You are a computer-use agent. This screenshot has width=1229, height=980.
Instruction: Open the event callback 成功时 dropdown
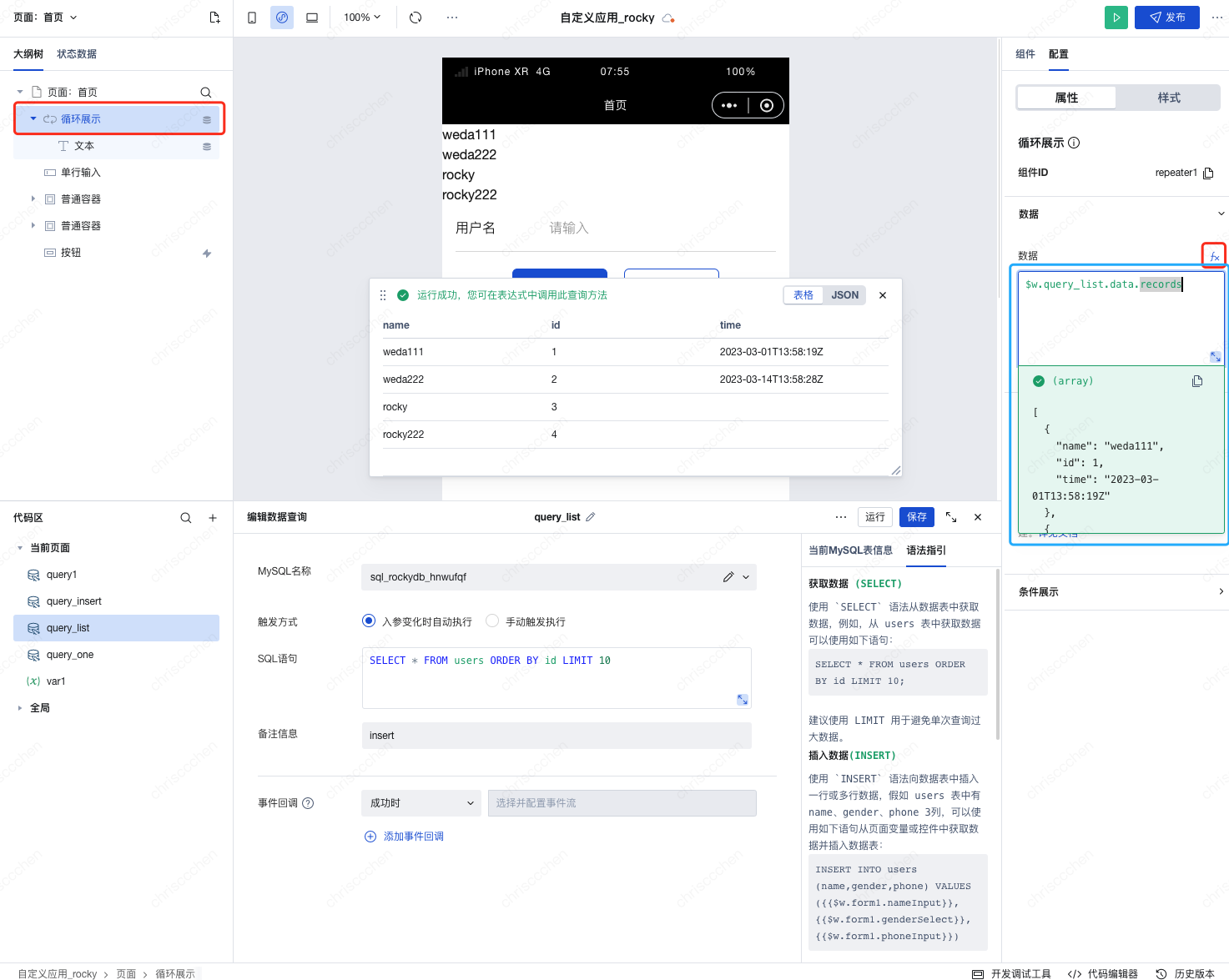[421, 803]
